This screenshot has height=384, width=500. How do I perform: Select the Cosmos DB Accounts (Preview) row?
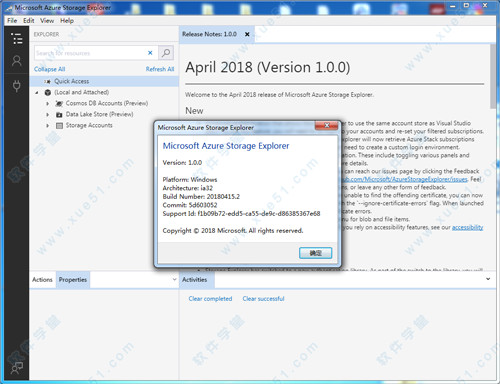[104, 103]
